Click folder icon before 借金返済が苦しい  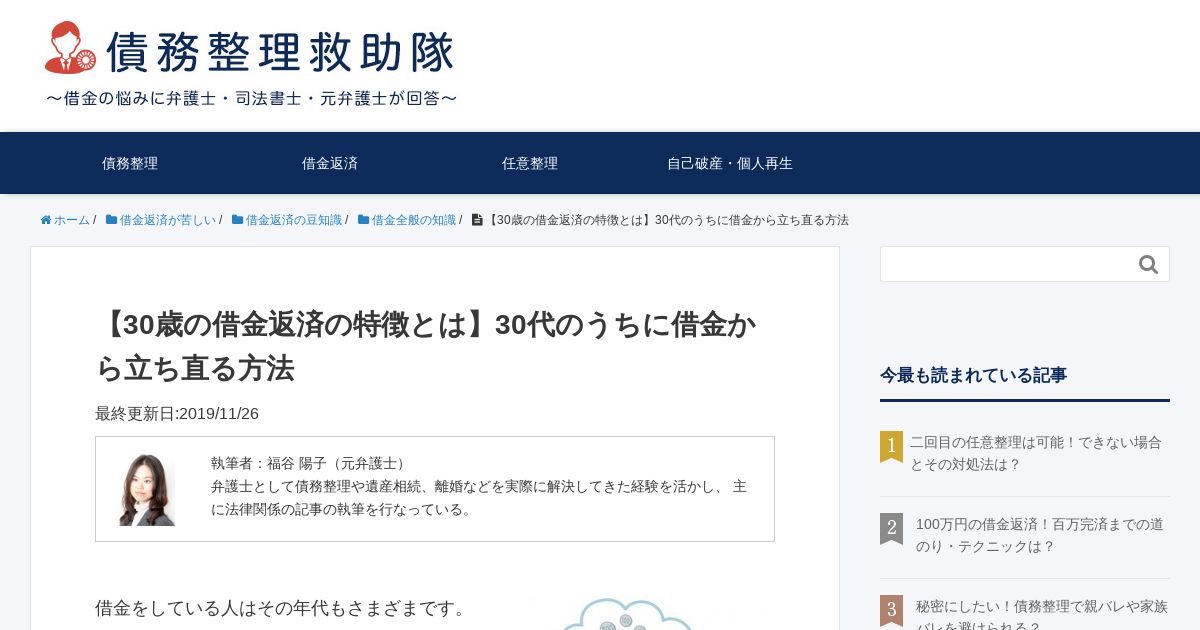(112, 220)
